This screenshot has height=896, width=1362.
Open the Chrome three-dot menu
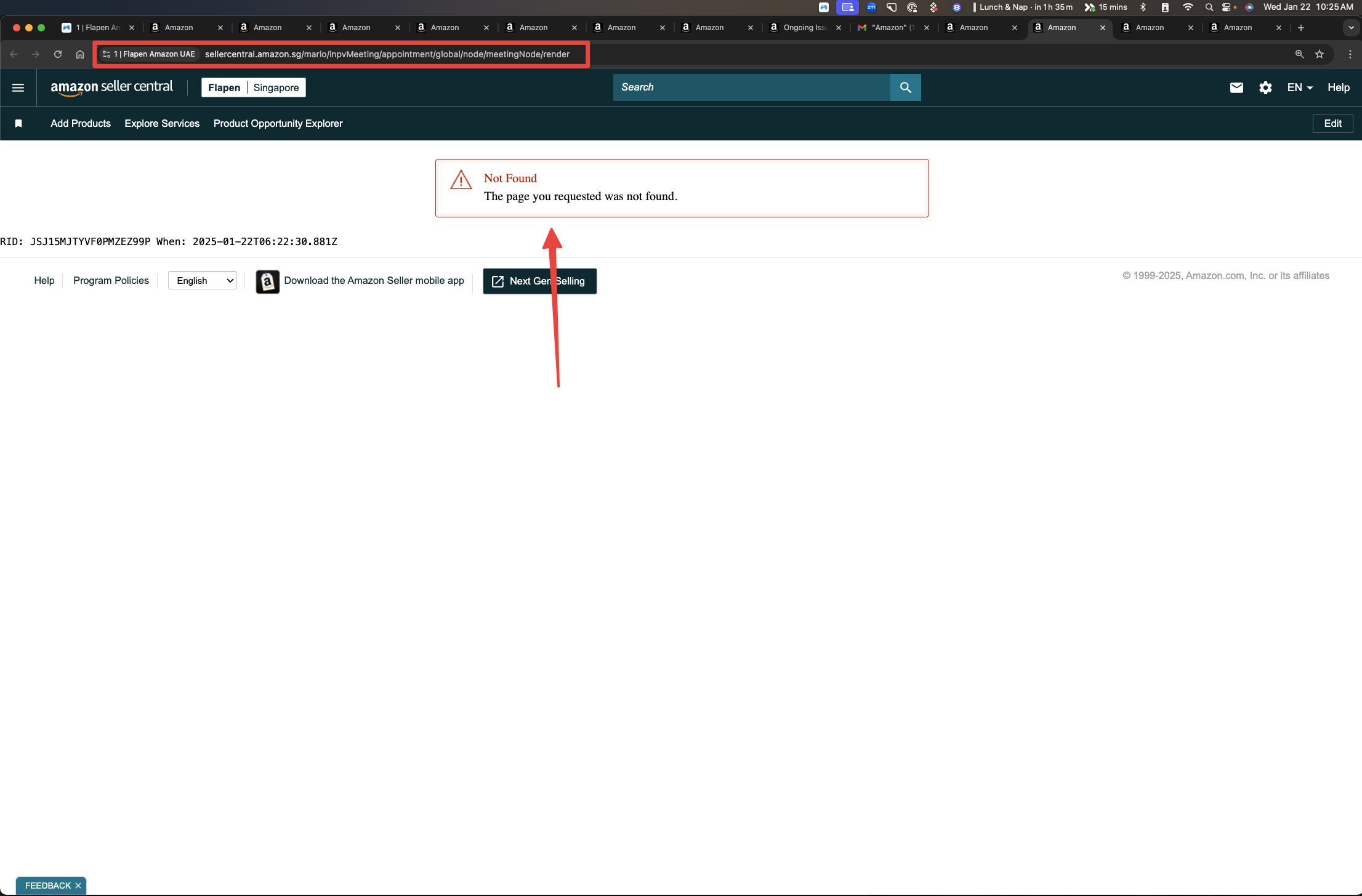1350,54
